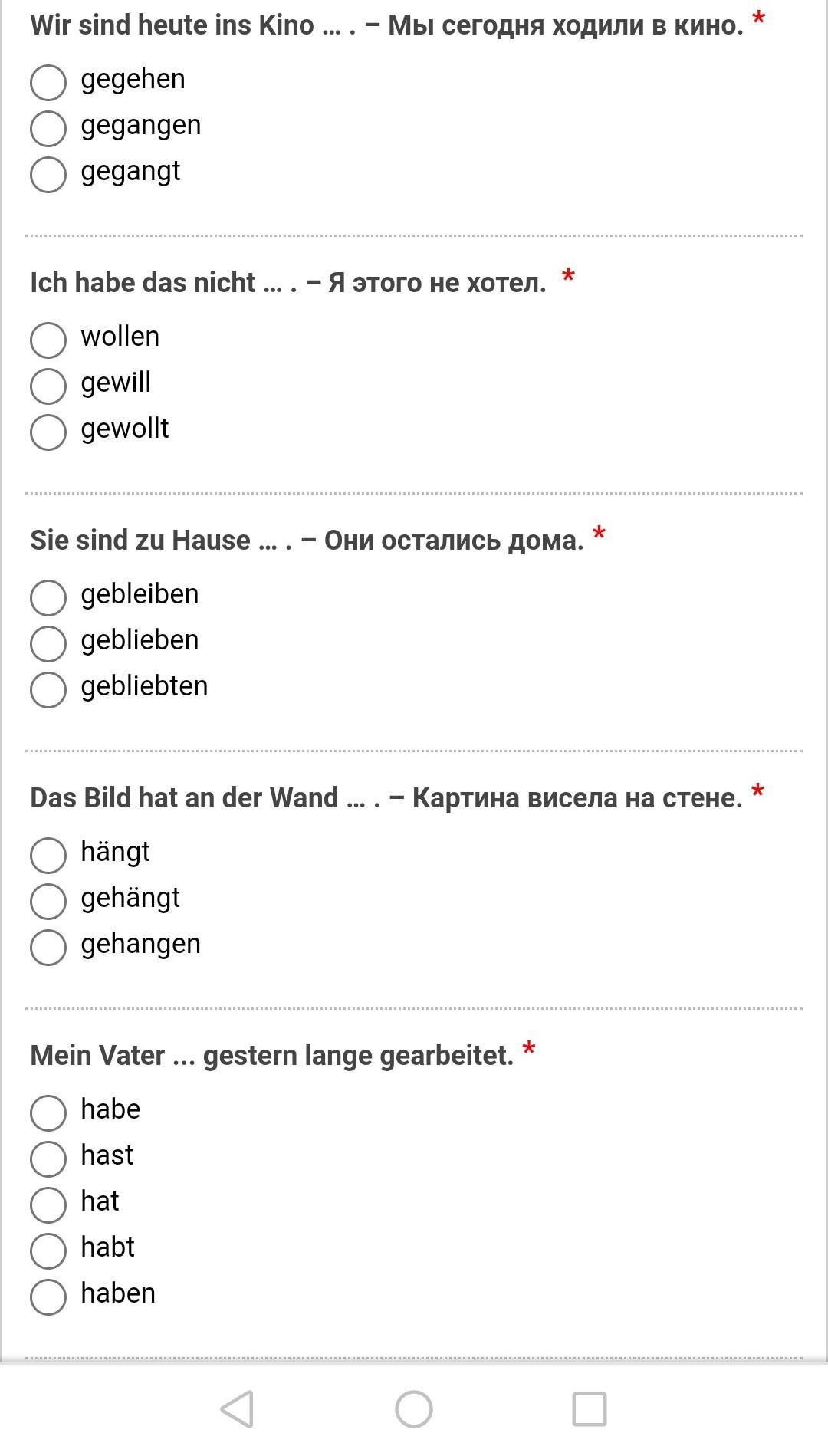Viewport: 828px width, 1456px height.
Task: Tap the Android back navigation icon
Action: (237, 1409)
